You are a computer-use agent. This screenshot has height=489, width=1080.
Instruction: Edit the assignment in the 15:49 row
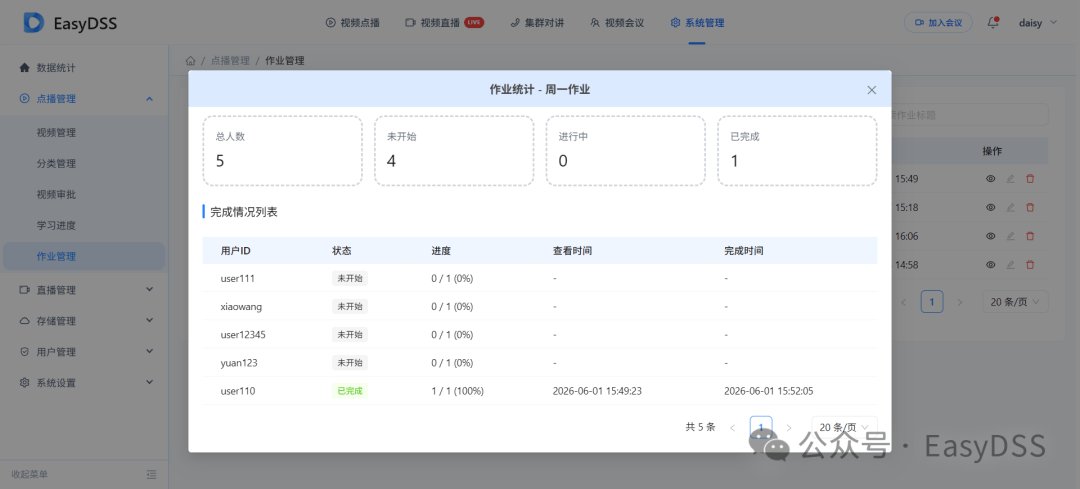click(1010, 178)
